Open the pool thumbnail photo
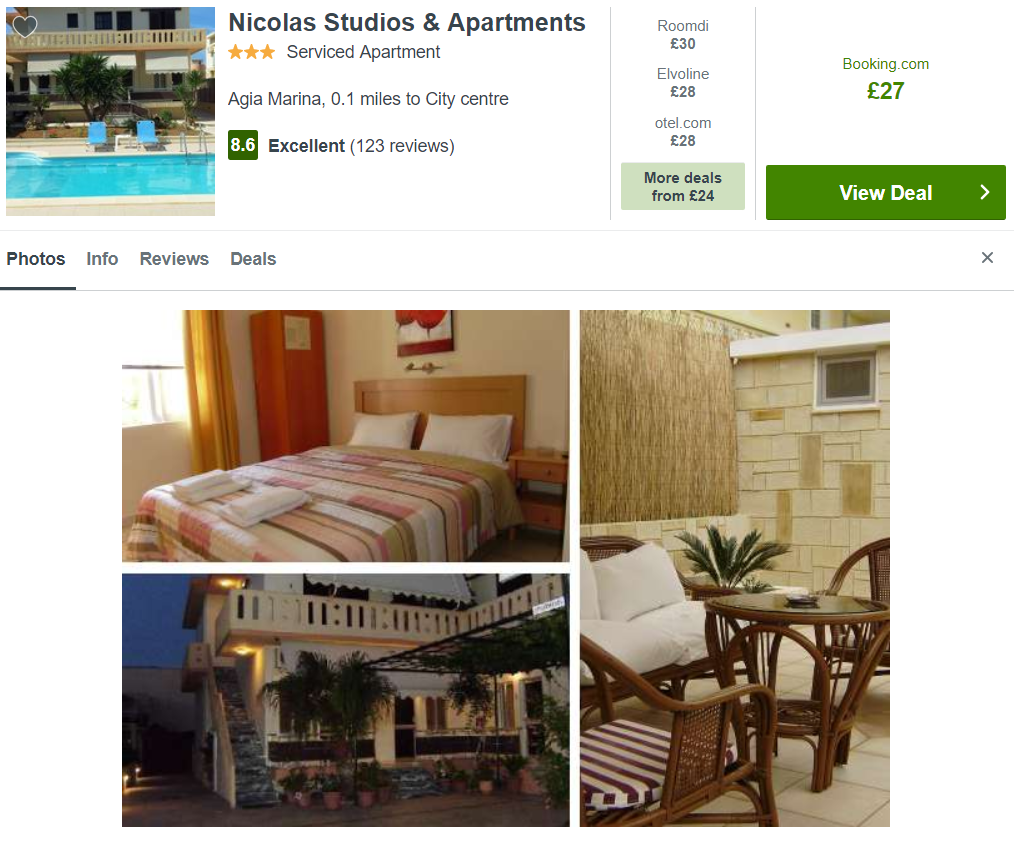Viewport: 1014px width, 851px height. pyautogui.click(x=111, y=111)
